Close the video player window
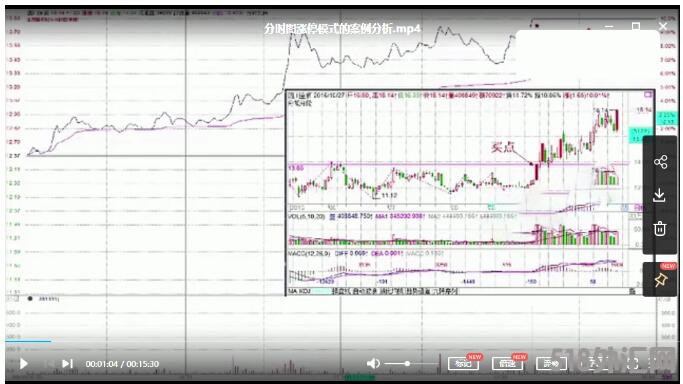 pos(663,27)
